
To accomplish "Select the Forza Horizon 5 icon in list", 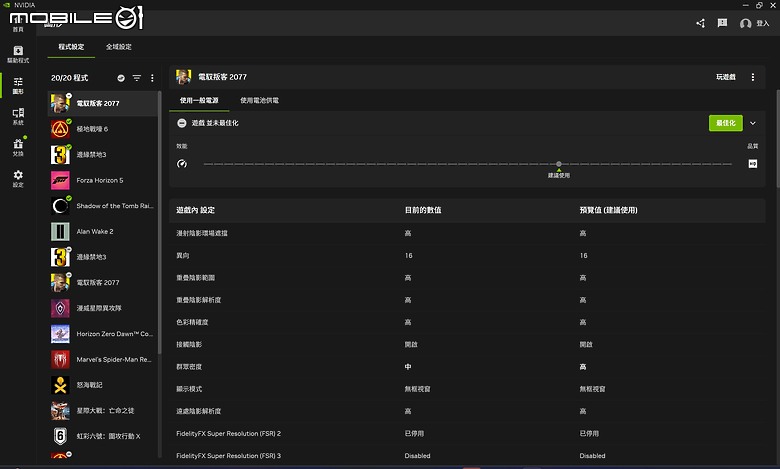I will [60, 181].
